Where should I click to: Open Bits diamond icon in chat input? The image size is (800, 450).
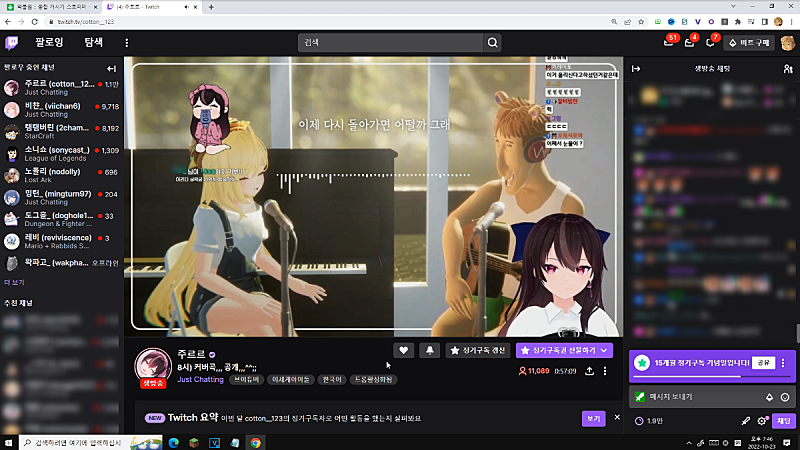pos(769,397)
